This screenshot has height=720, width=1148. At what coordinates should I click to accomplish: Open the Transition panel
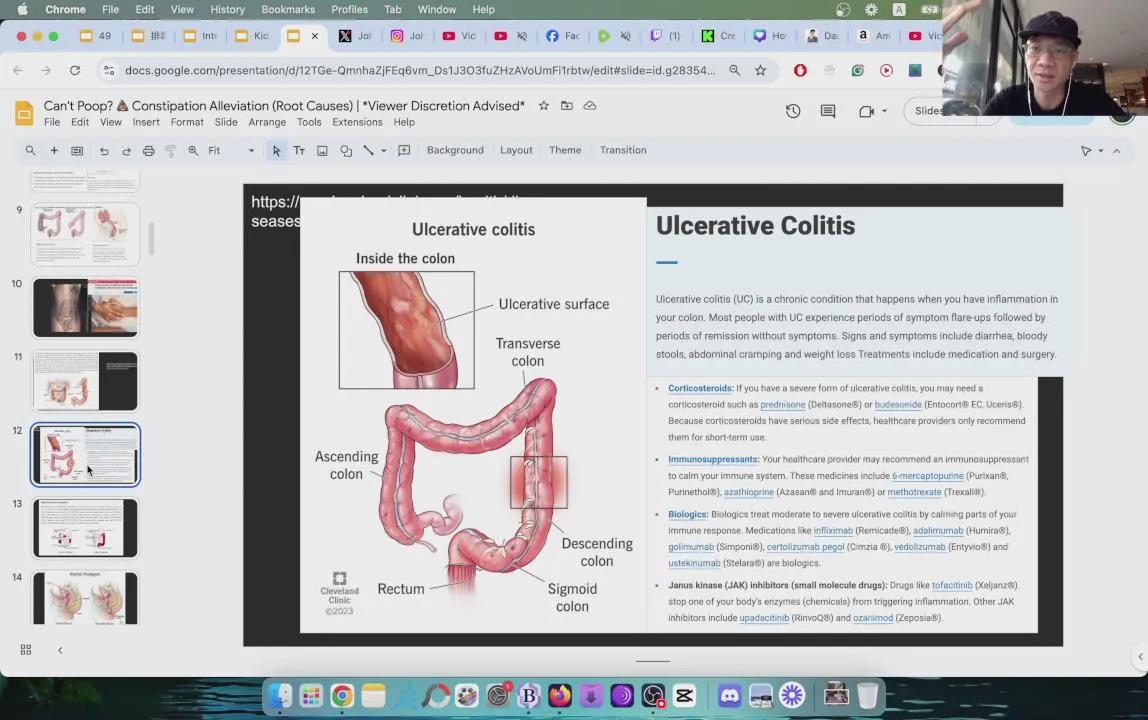coord(623,150)
